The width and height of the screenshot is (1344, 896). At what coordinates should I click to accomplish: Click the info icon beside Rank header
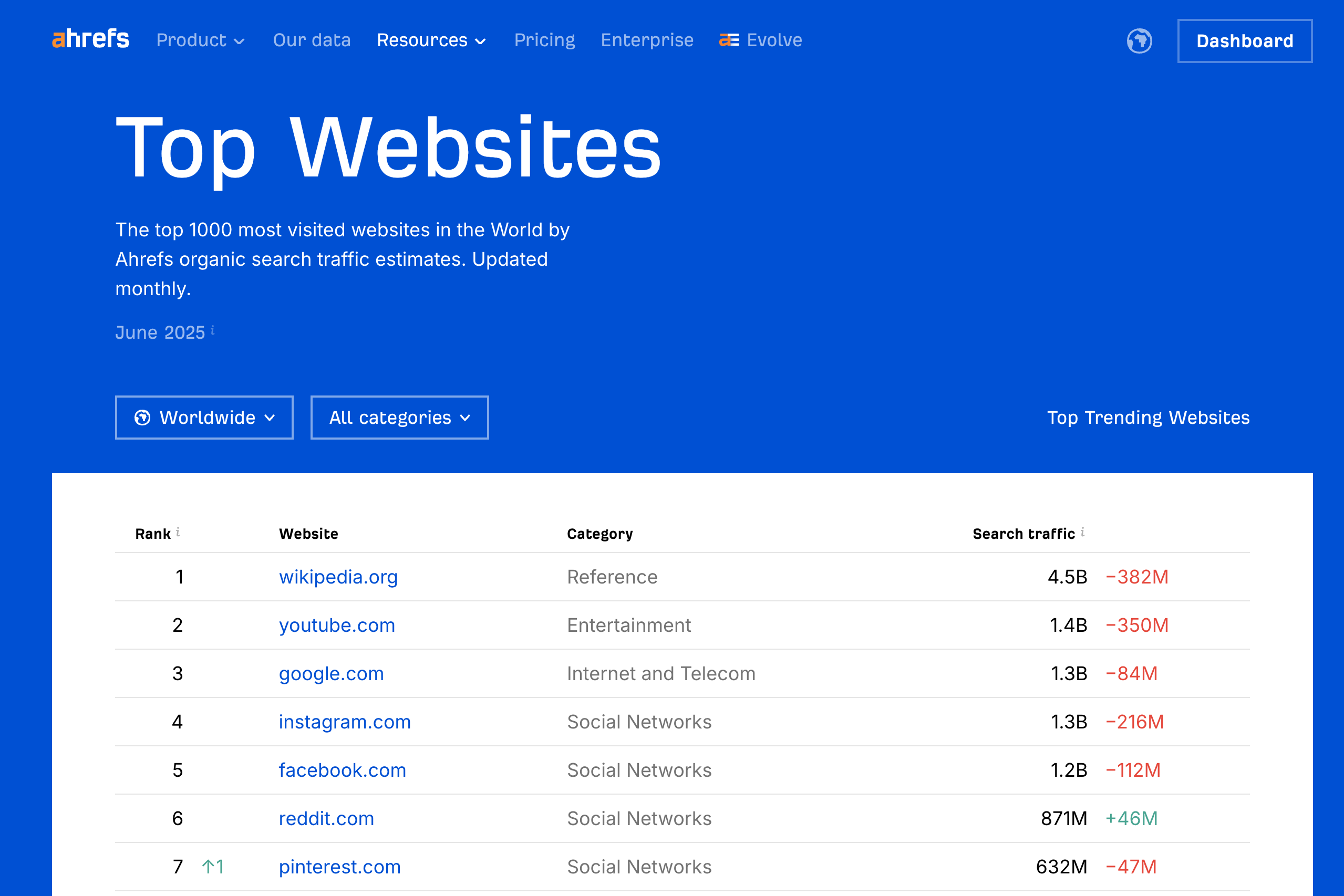(x=178, y=532)
